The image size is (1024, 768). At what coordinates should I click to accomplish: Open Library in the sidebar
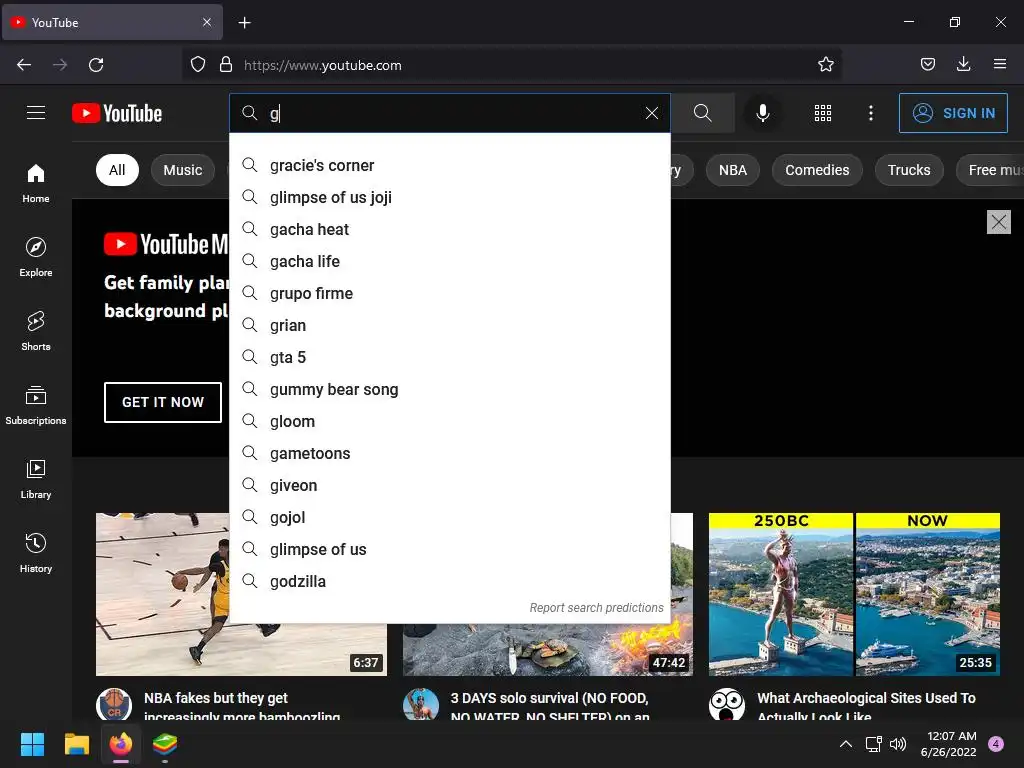(36, 479)
